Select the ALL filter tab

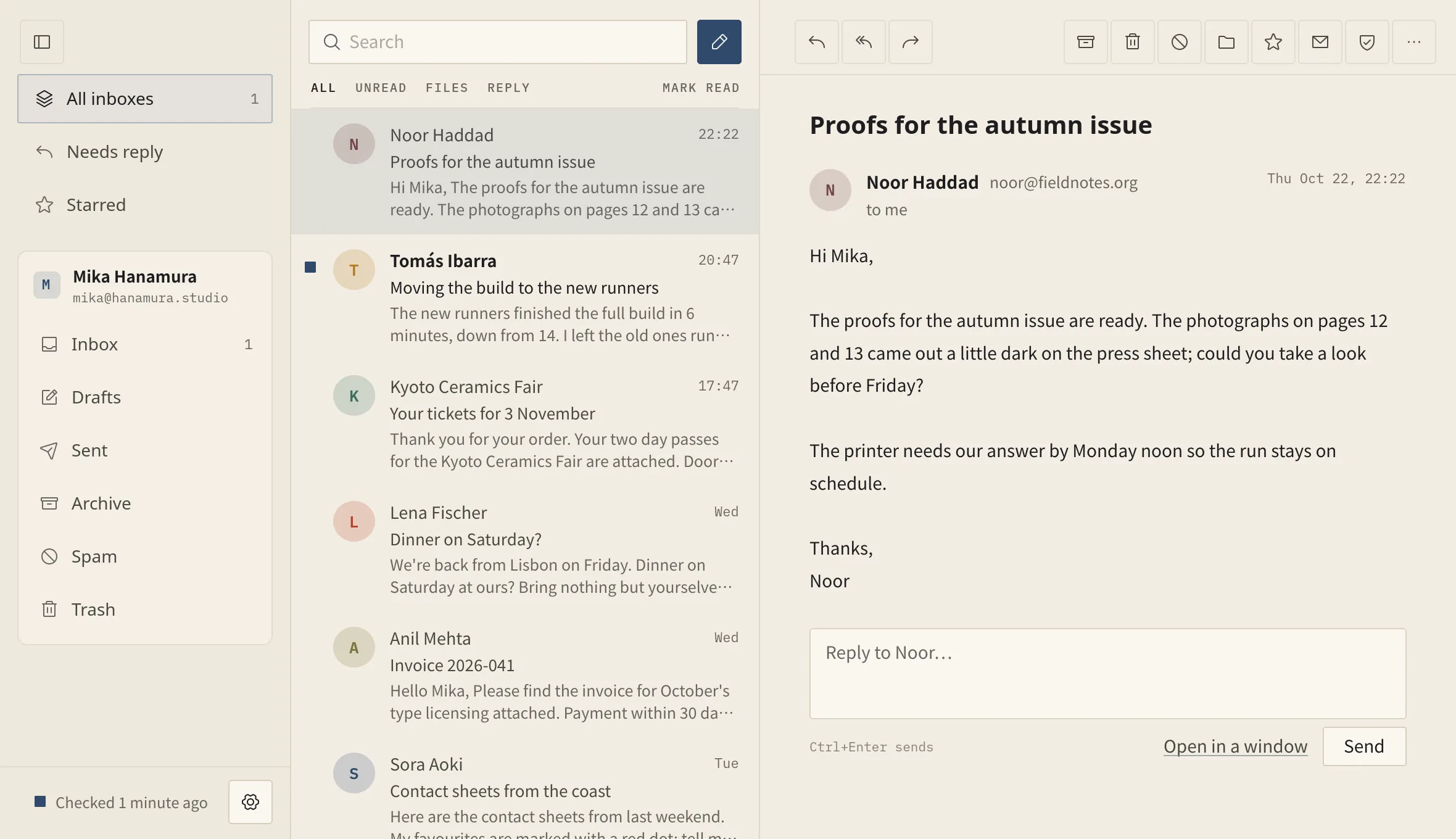pos(323,88)
